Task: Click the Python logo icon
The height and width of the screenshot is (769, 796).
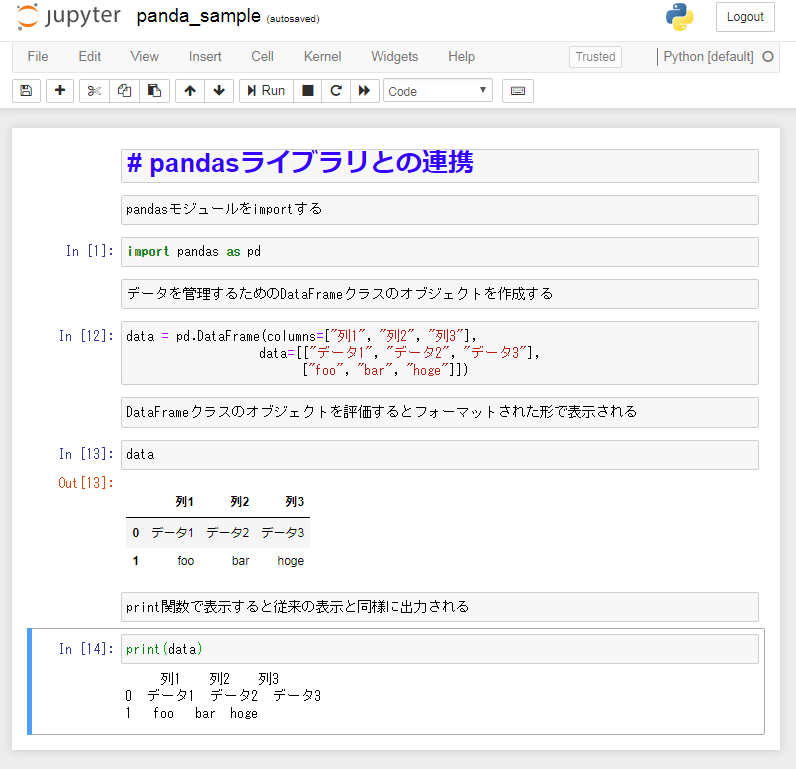Action: 679,17
